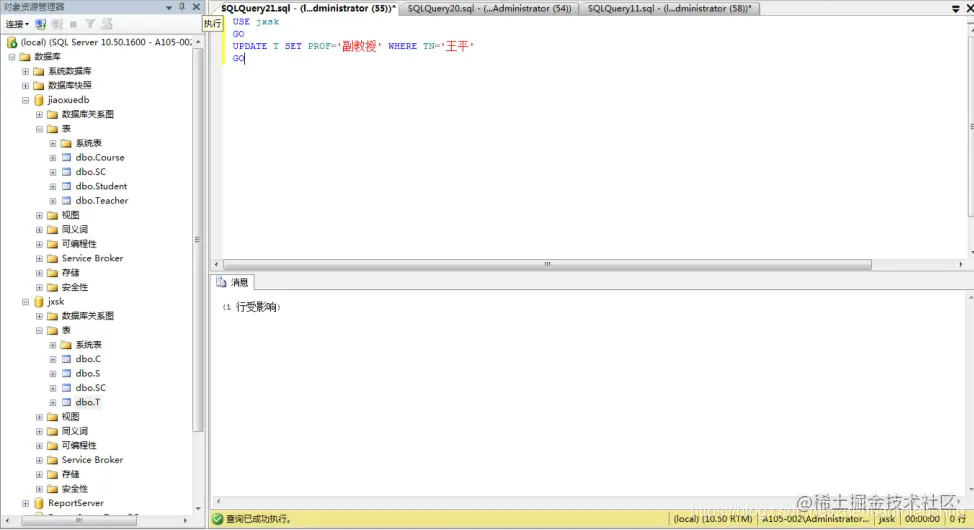Expand the 数据库快照 node
The height and width of the screenshot is (530, 974).
click(25, 86)
